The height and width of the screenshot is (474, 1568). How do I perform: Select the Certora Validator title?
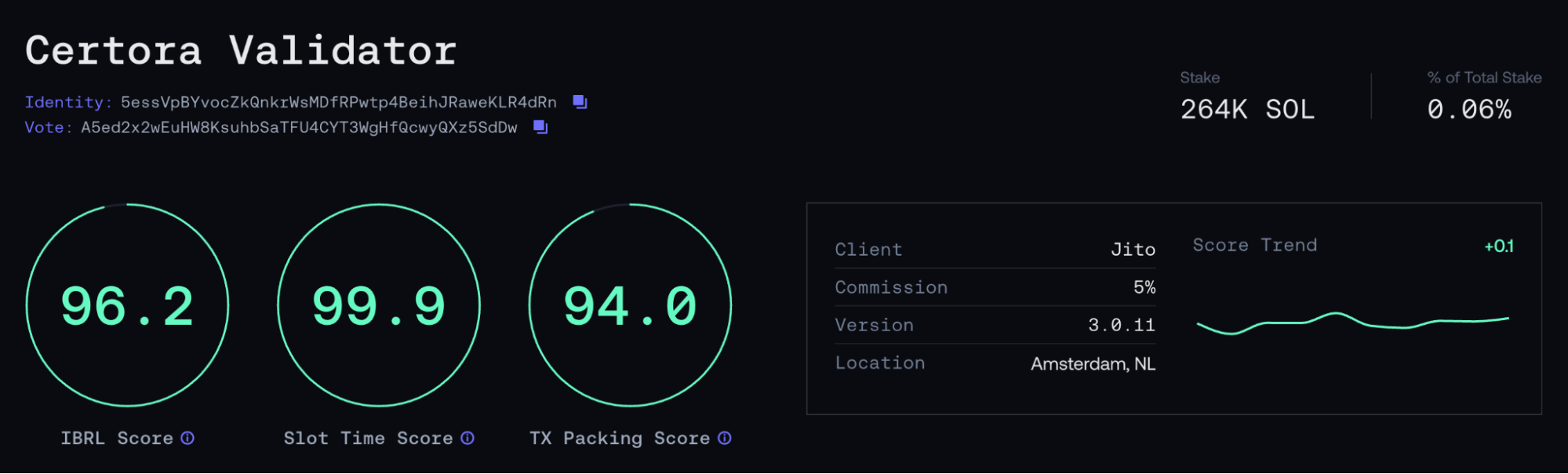(241, 51)
